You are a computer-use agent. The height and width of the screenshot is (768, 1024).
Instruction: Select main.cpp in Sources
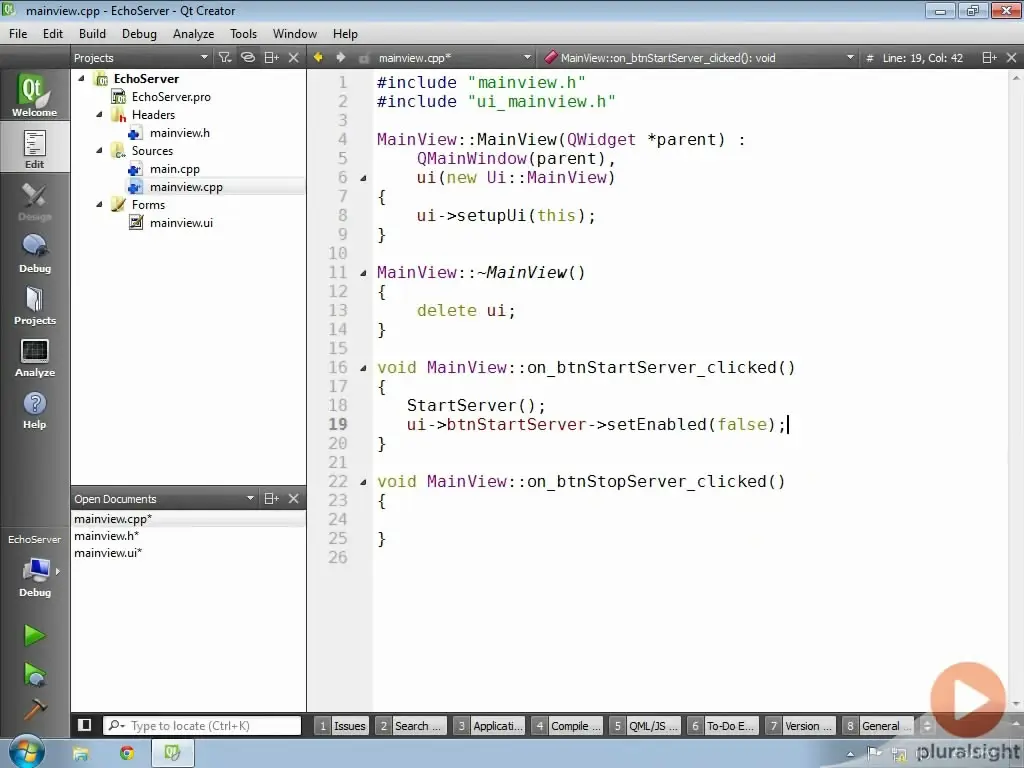[x=174, y=168]
